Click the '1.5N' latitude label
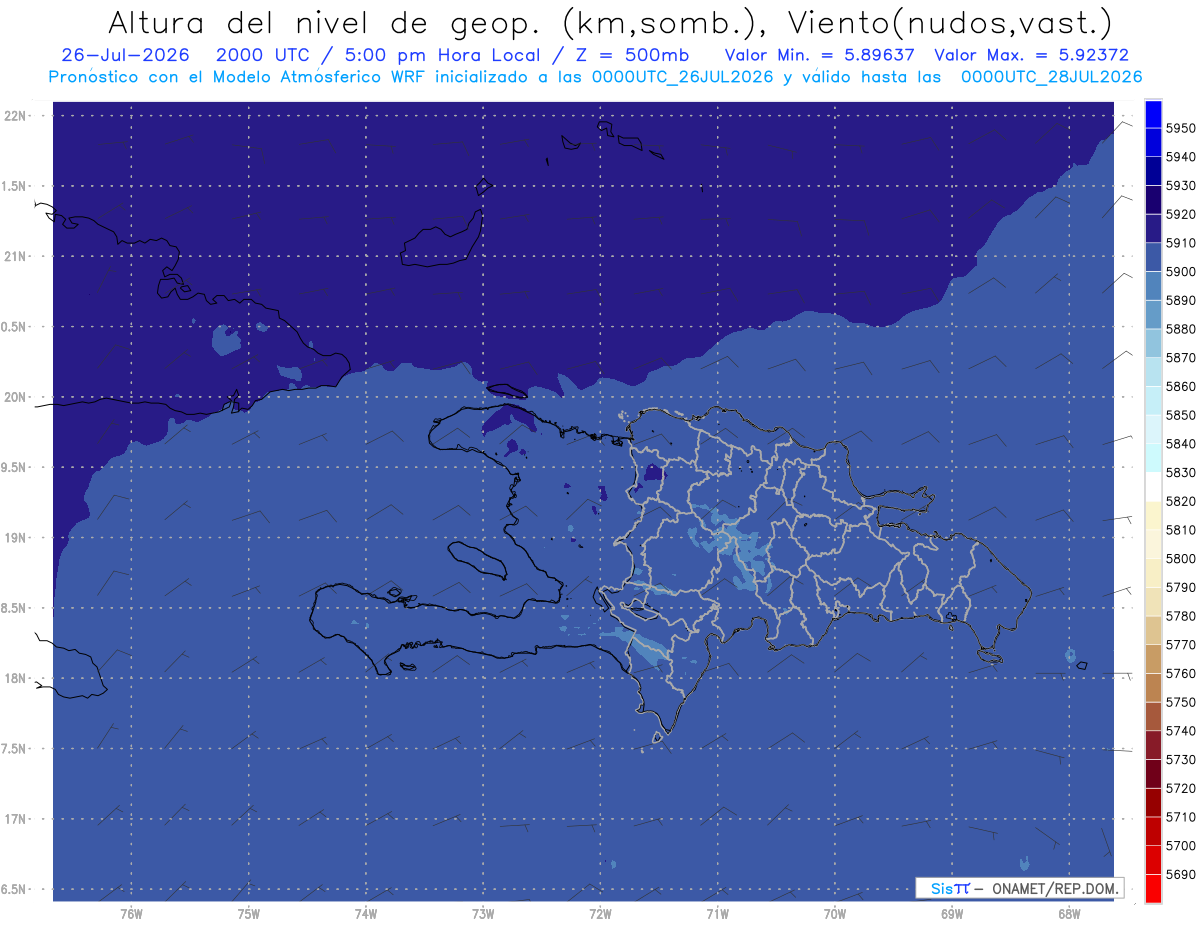The width and height of the screenshot is (1200, 927). [15, 186]
